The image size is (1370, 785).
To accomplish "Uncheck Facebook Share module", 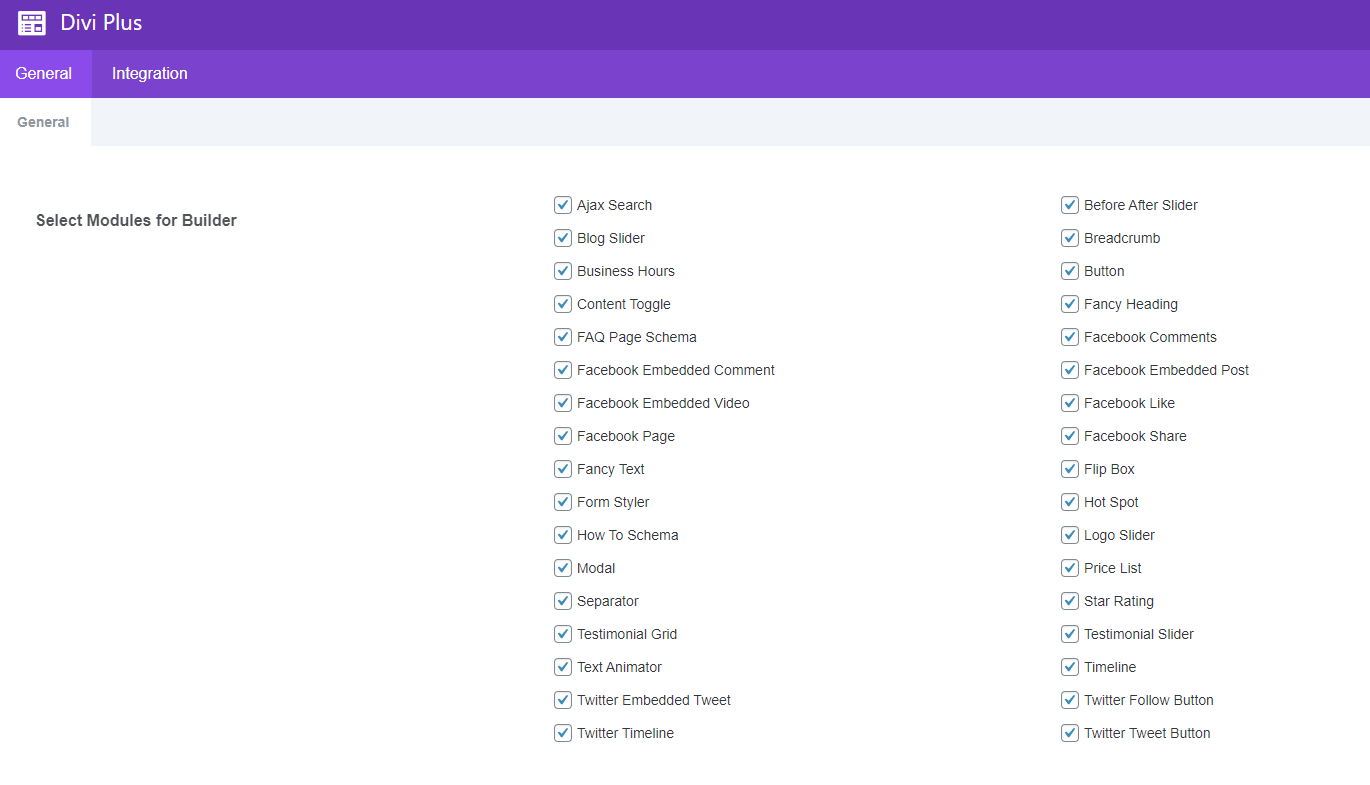I will coord(1070,436).
